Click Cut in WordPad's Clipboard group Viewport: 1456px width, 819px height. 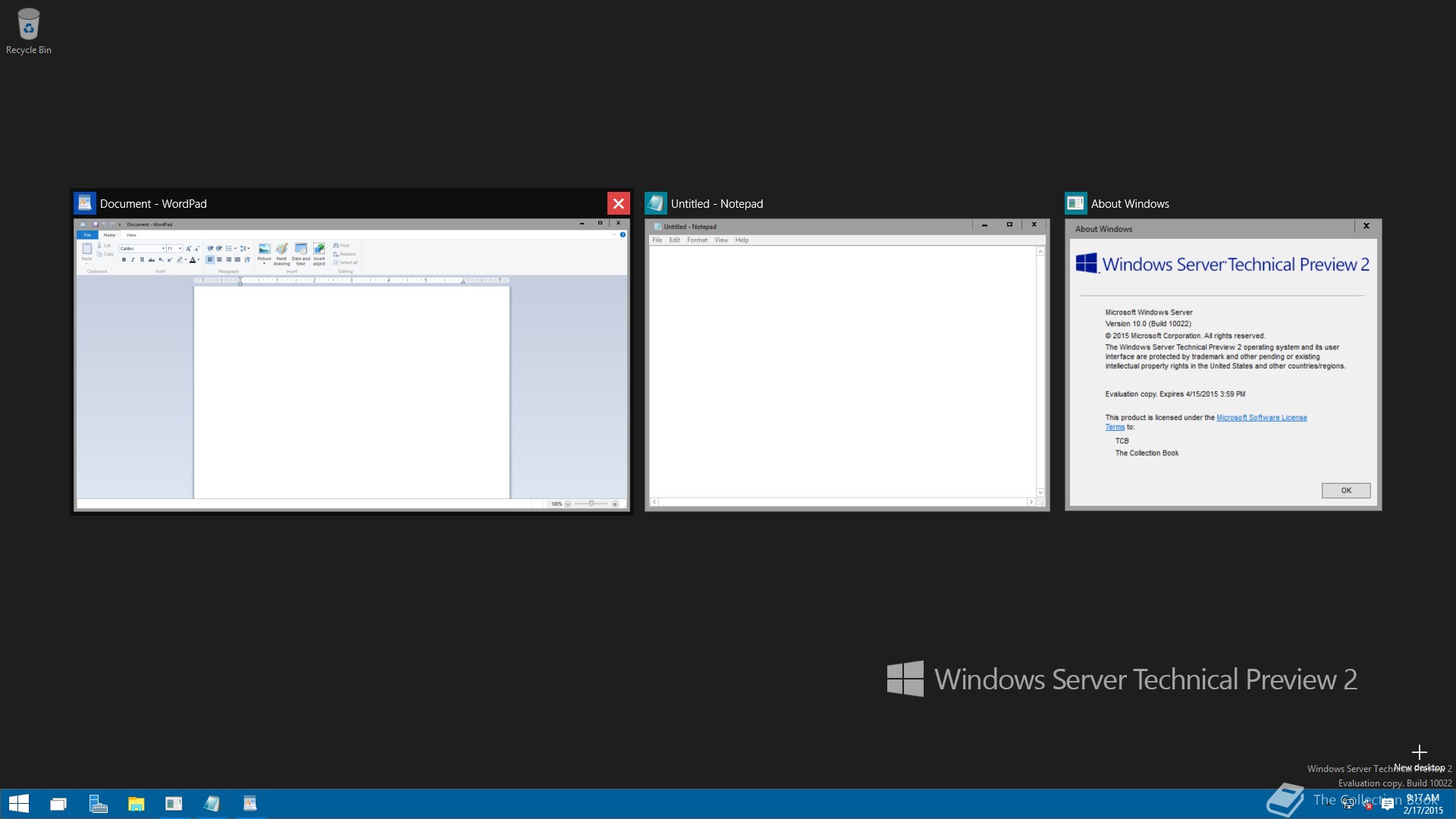pos(105,246)
